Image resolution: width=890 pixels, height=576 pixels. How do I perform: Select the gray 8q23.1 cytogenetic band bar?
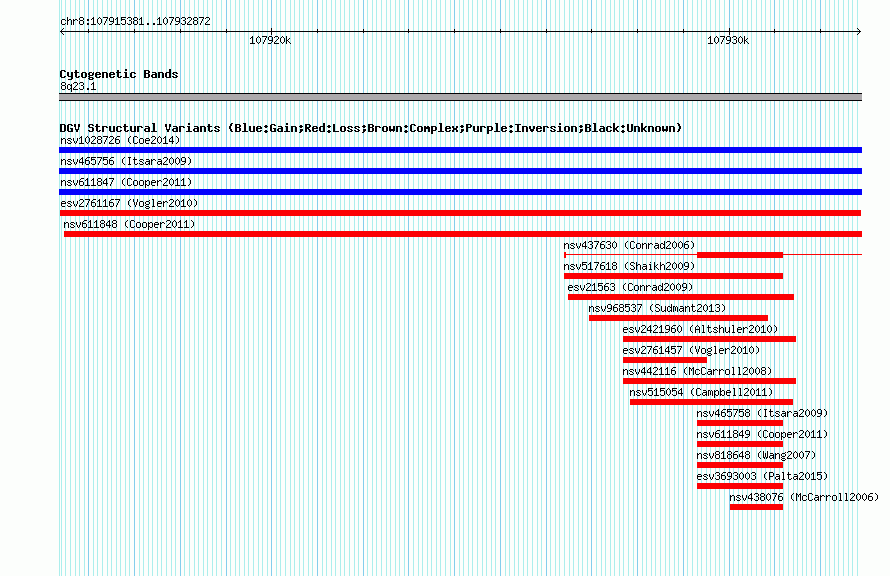pos(460,97)
